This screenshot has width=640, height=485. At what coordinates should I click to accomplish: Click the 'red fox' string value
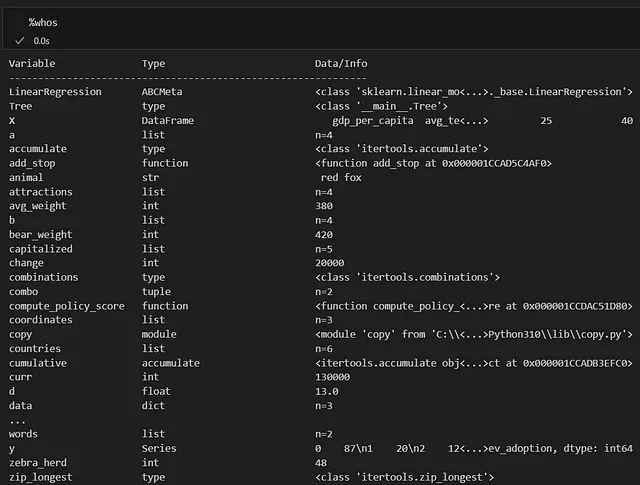pyautogui.click(x=341, y=178)
